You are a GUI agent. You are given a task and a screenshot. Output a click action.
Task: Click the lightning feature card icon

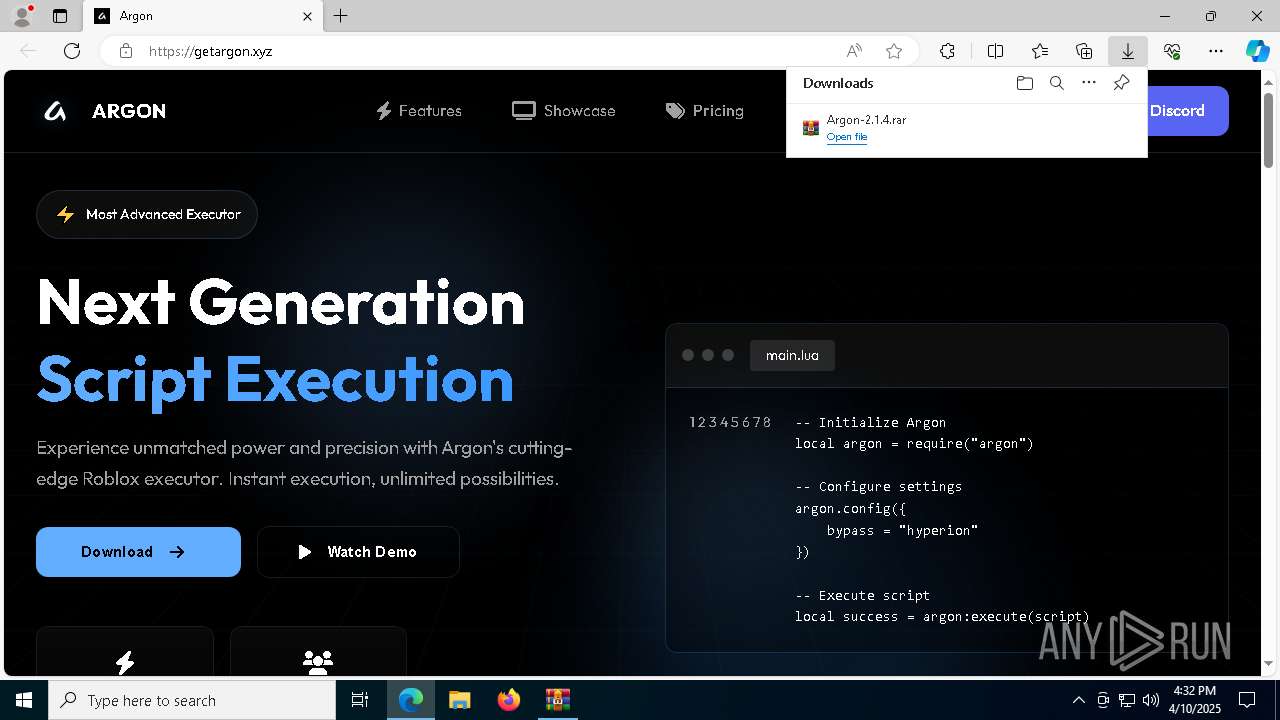(x=125, y=661)
